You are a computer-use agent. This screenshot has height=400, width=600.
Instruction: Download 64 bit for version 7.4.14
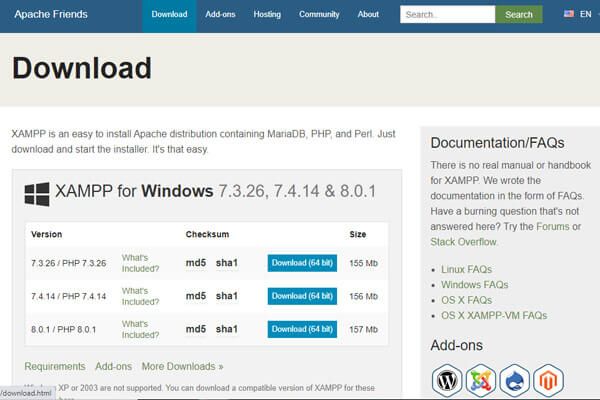point(302,296)
